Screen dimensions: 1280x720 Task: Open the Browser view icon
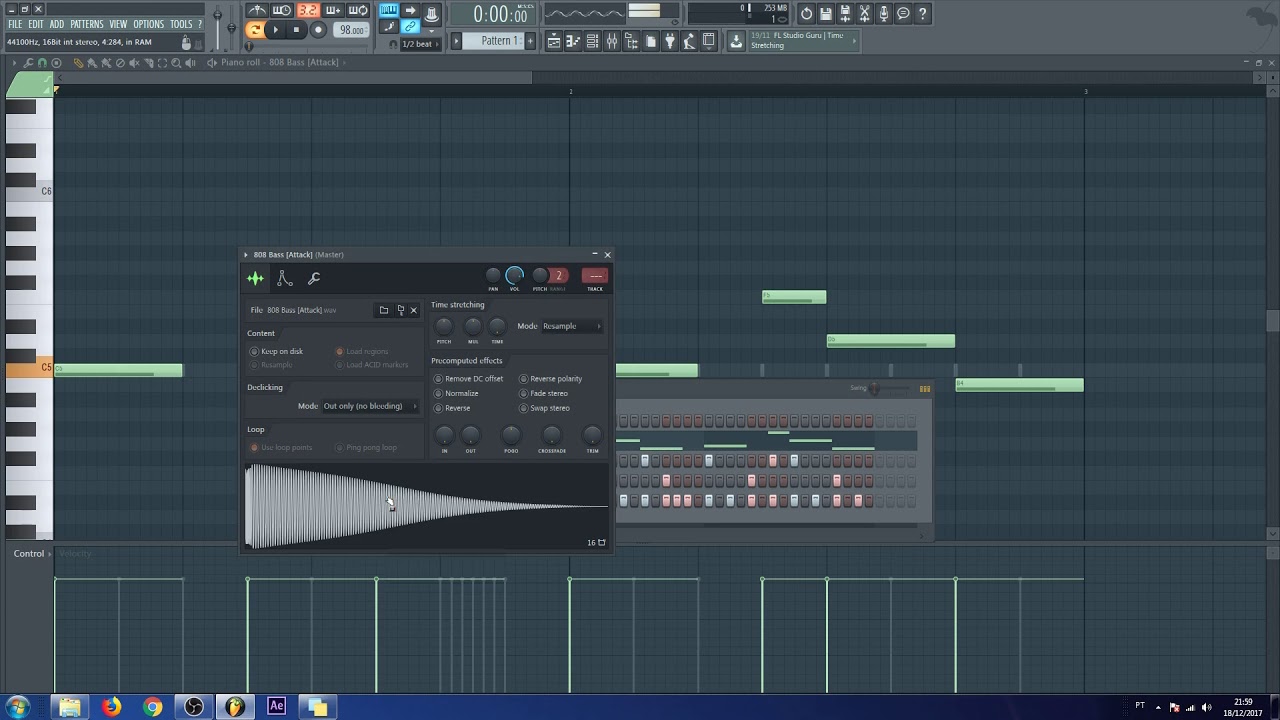pos(632,41)
